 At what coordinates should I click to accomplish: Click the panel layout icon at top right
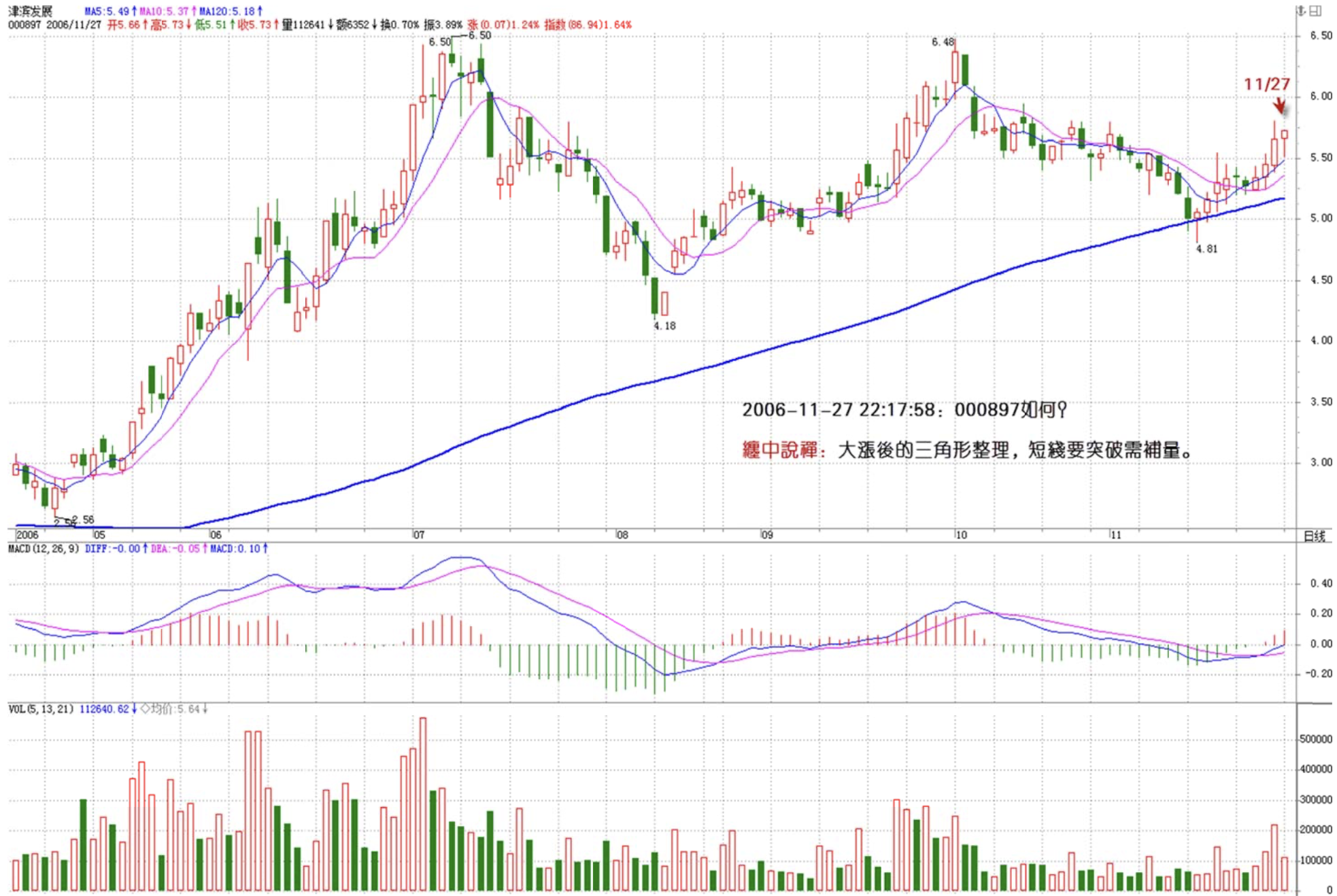(1315, 10)
